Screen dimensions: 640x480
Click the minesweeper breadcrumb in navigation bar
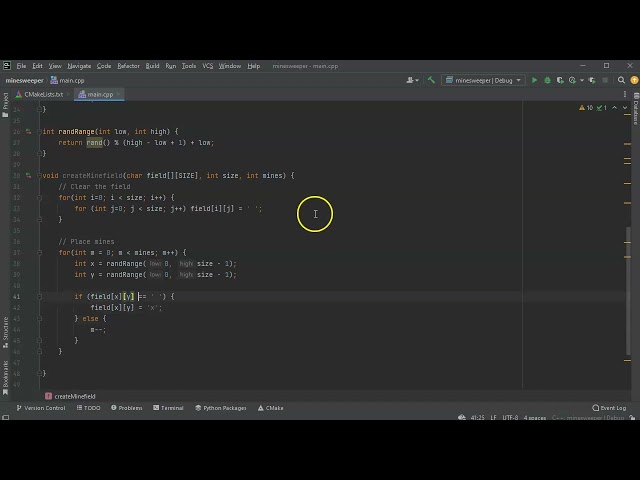(x=24, y=80)
